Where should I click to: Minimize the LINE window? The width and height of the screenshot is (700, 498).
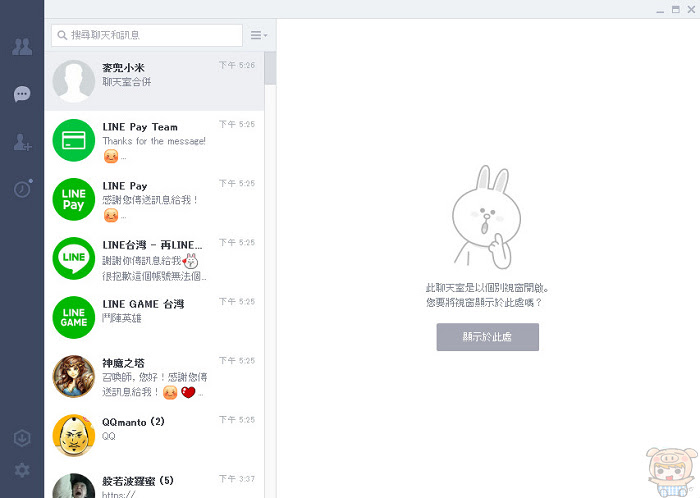(x=660, y=10)
